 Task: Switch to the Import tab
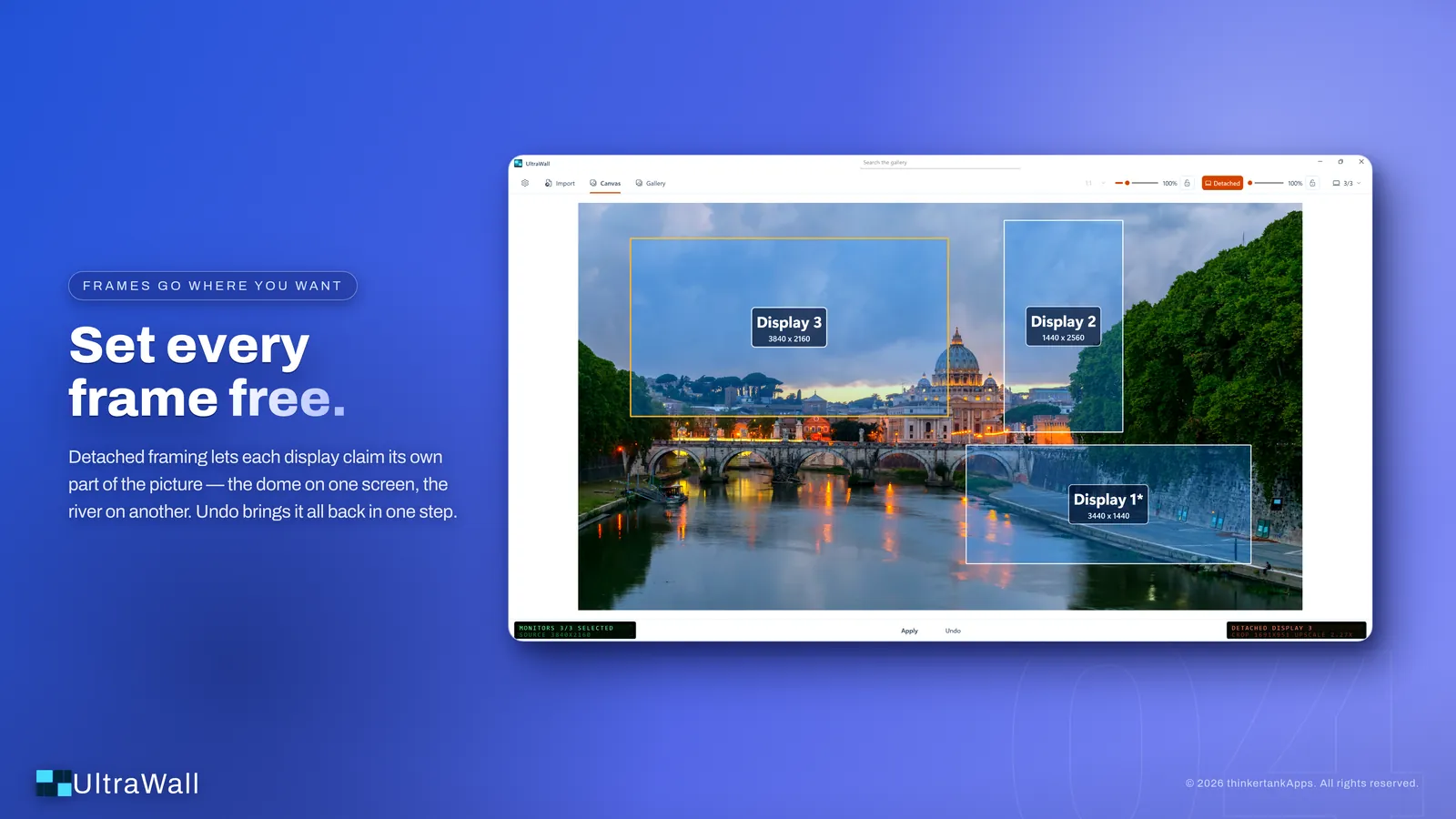coord(560,183)
